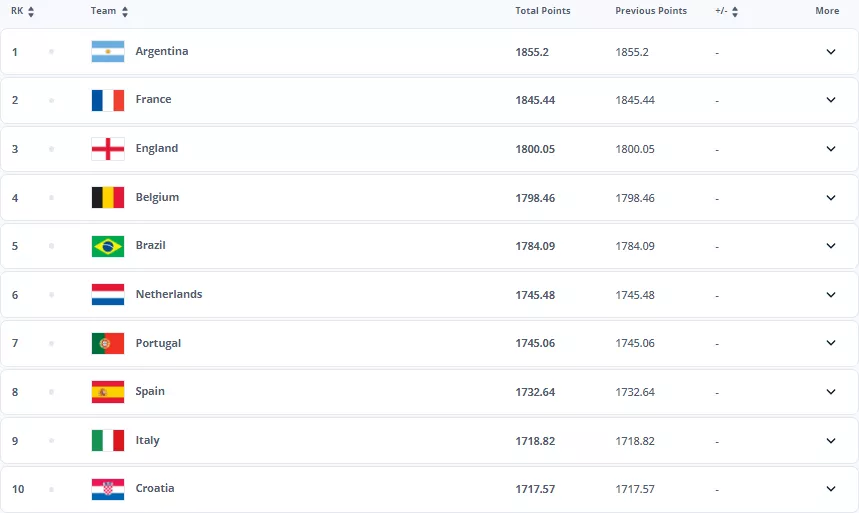Click the Previous Points column header
Screen dimensions: 859x513
pyautogui.click(x=651, y=11)
